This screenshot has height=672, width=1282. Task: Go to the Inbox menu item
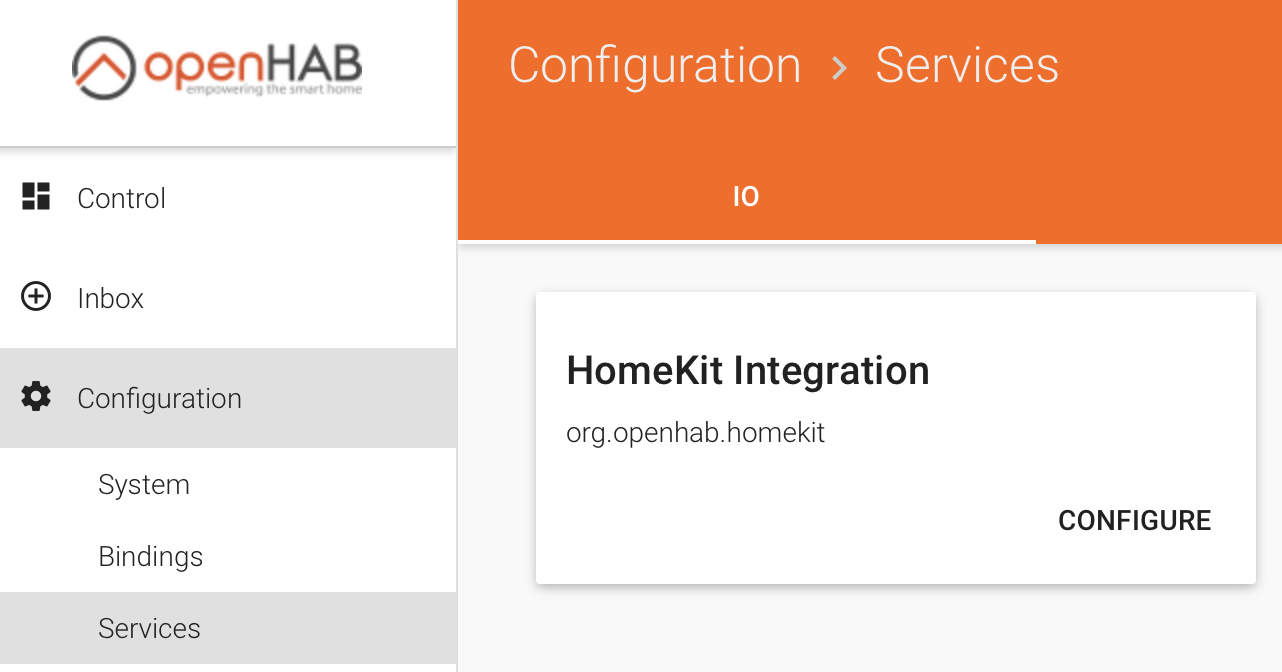[110, 298]
